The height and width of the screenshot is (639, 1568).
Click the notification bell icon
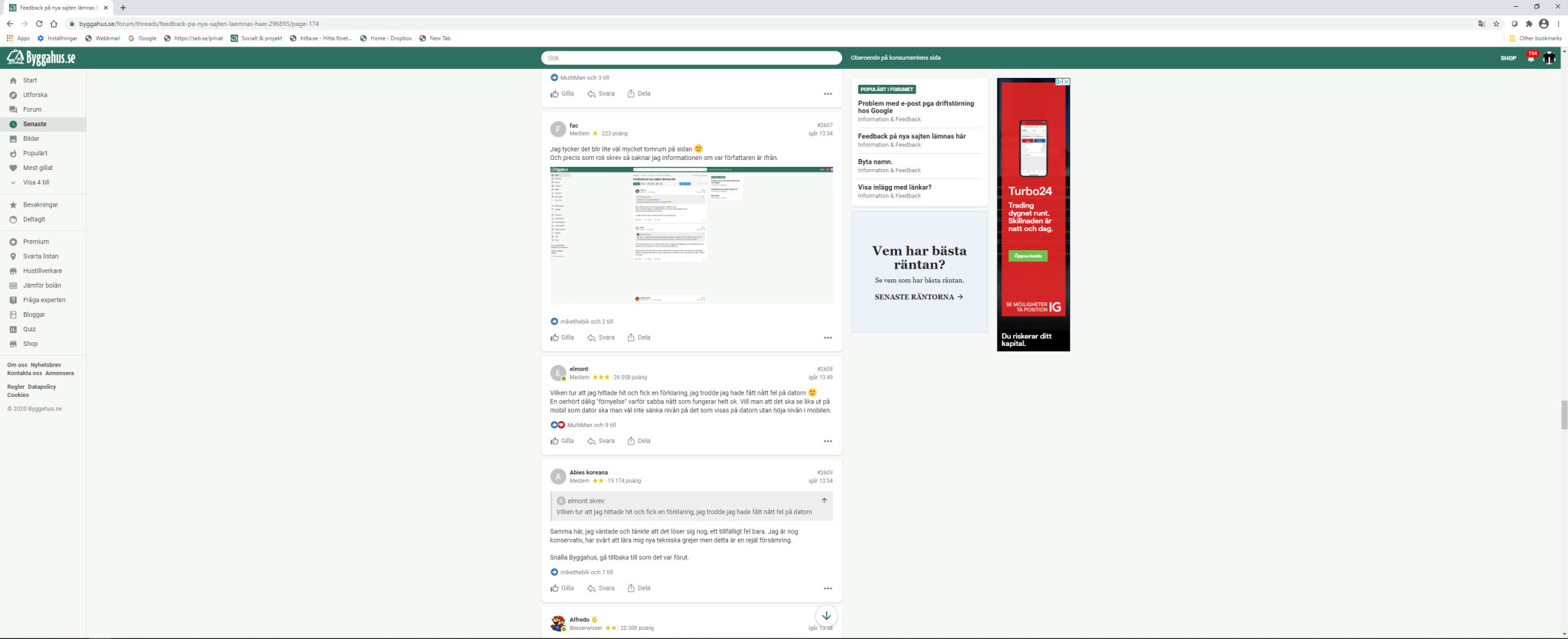(1530, 58)
